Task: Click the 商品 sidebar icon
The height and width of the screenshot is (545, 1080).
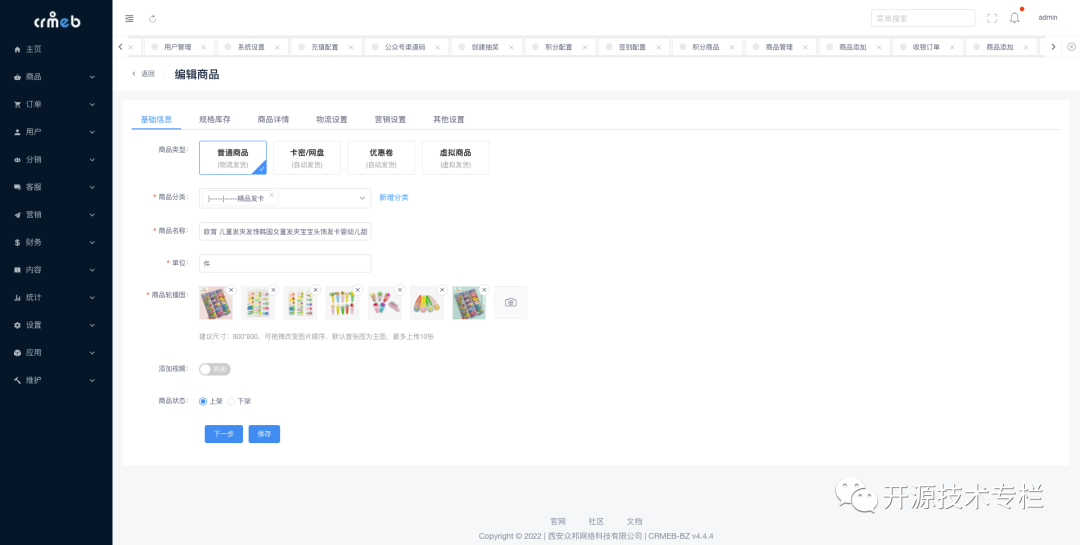Action: (17, 77)
